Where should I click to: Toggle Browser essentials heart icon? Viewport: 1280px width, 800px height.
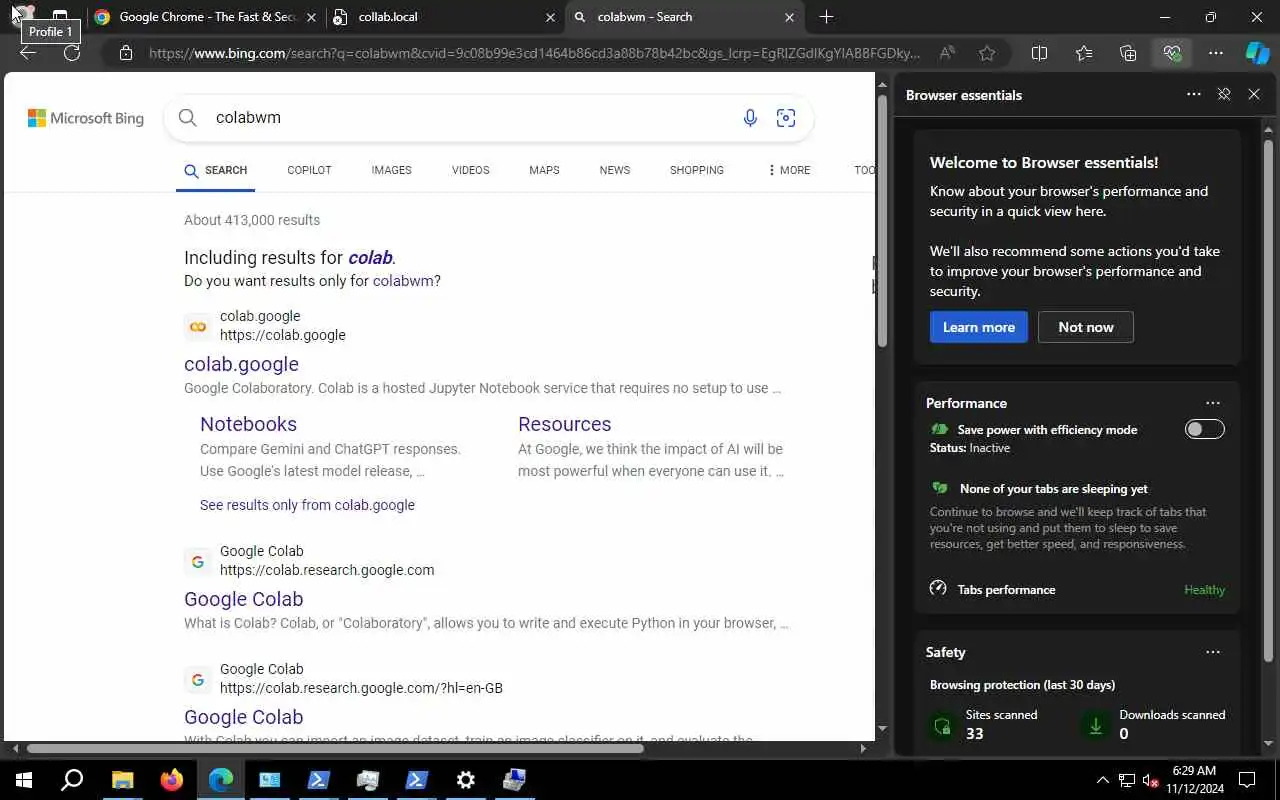1172,53
